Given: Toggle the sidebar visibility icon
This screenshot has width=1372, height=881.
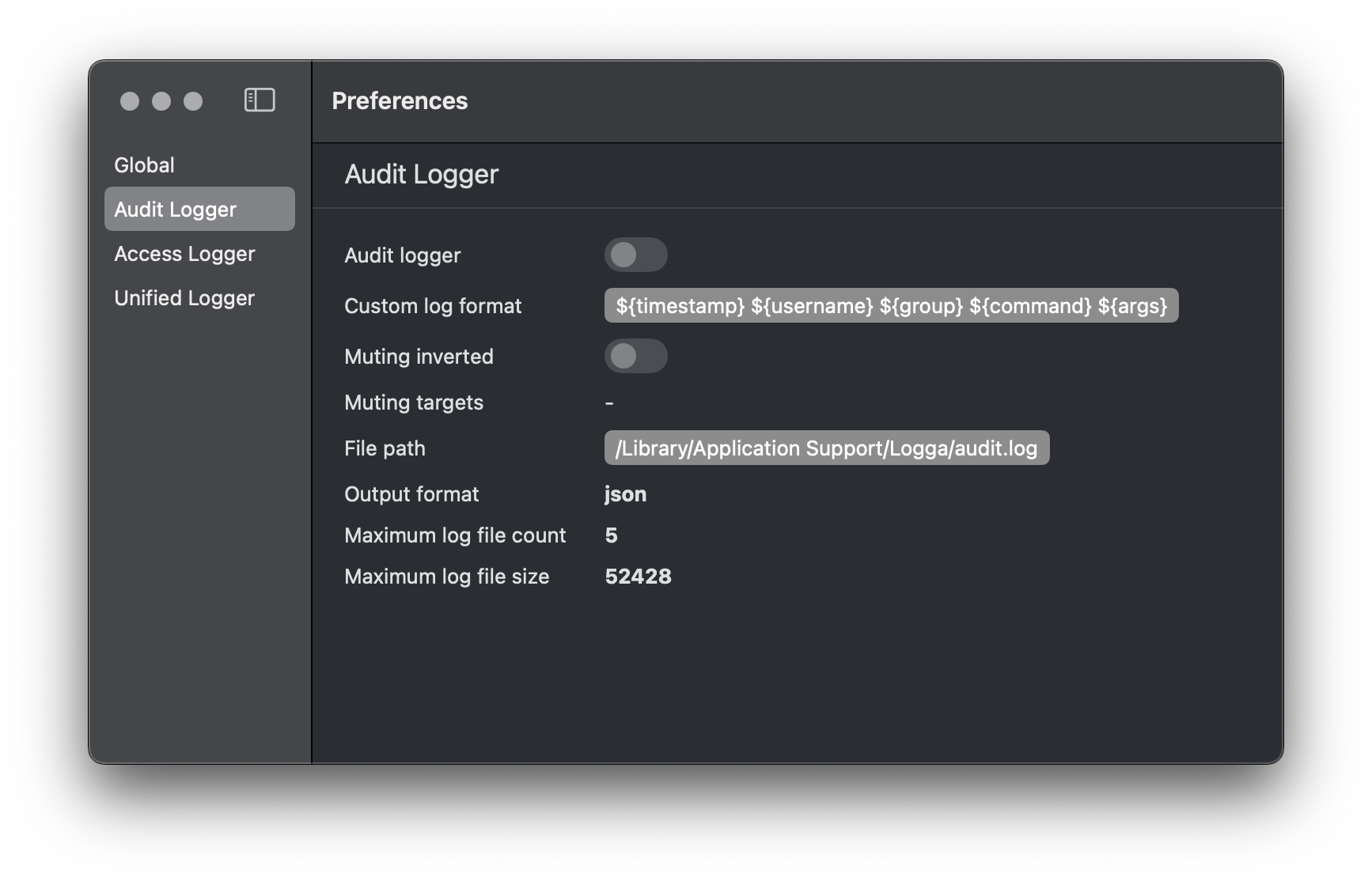Looking at the screenshot, I should tap(260, 100).
